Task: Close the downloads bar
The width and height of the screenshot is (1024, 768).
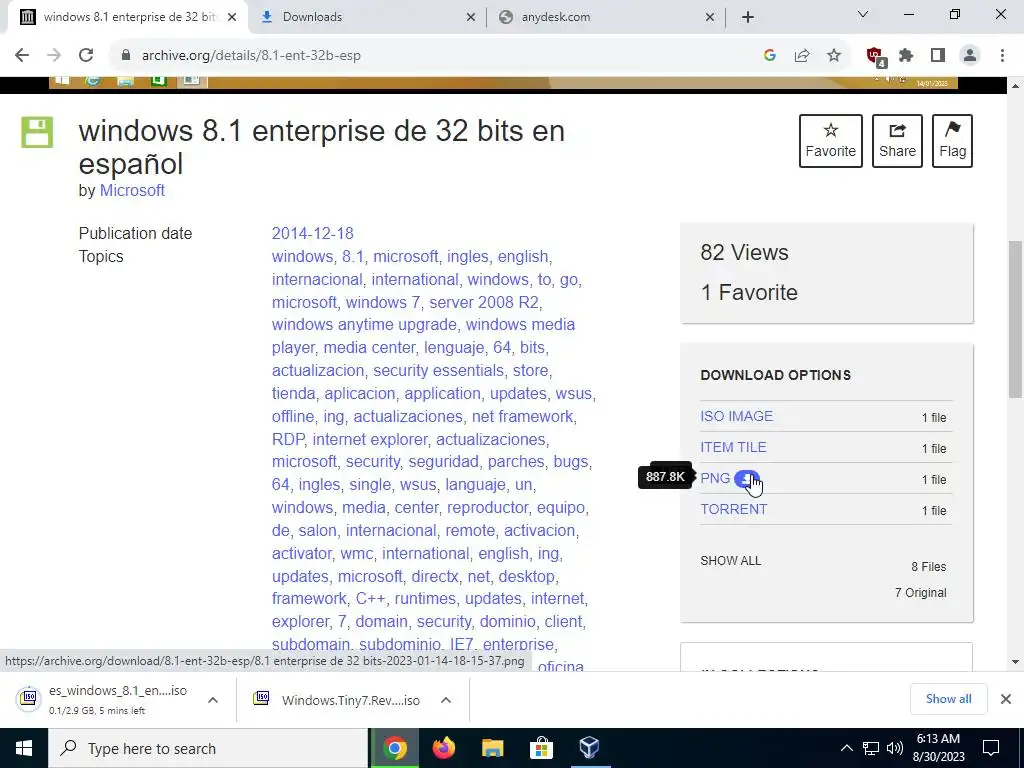Action: pyautogui.click(x=1006, y=699)
